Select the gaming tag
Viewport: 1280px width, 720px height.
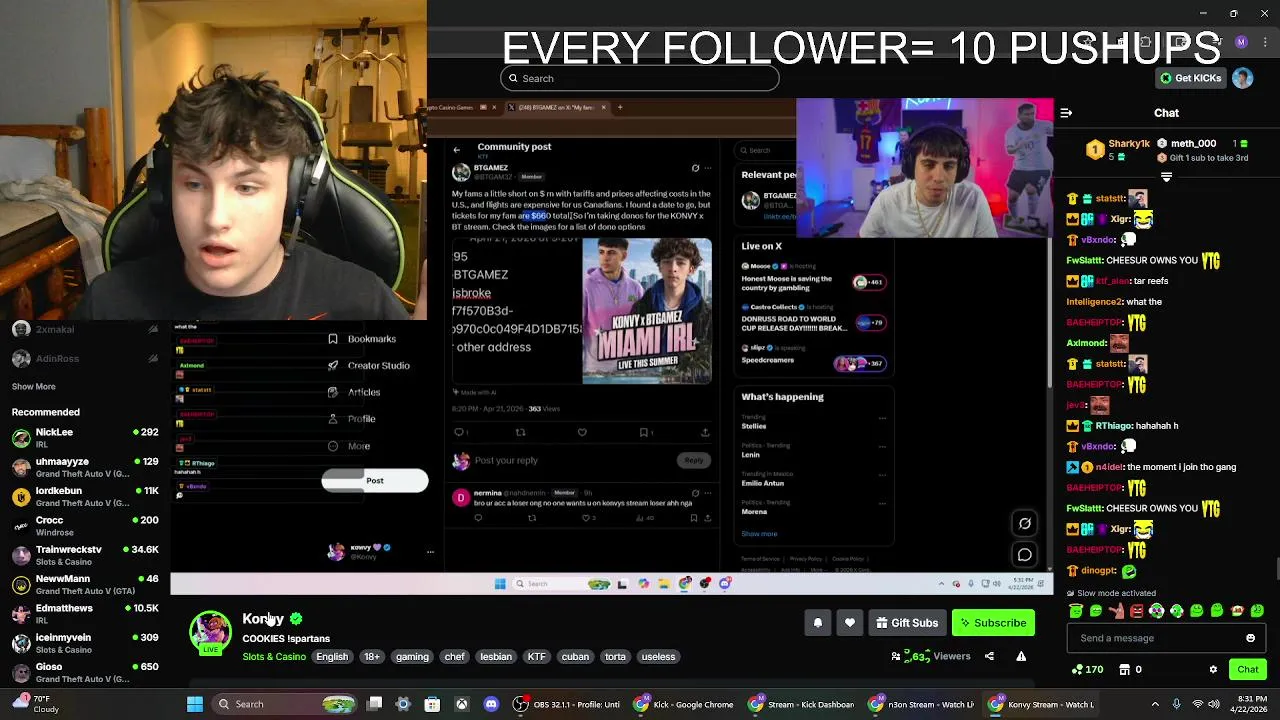click(412, 657)
